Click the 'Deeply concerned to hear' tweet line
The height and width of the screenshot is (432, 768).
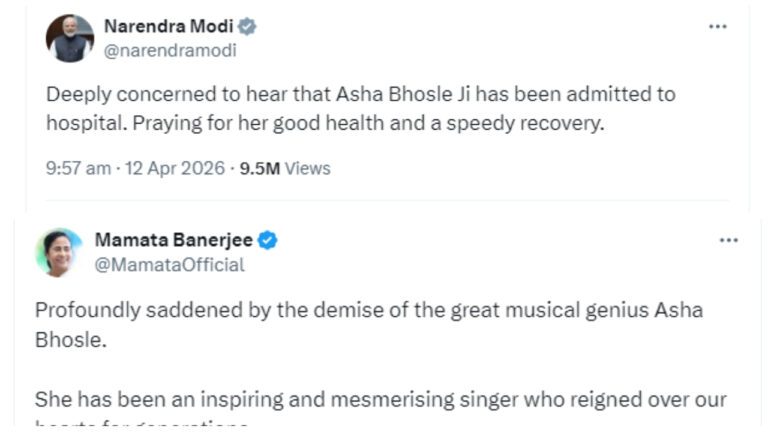[x=360, y=94]
